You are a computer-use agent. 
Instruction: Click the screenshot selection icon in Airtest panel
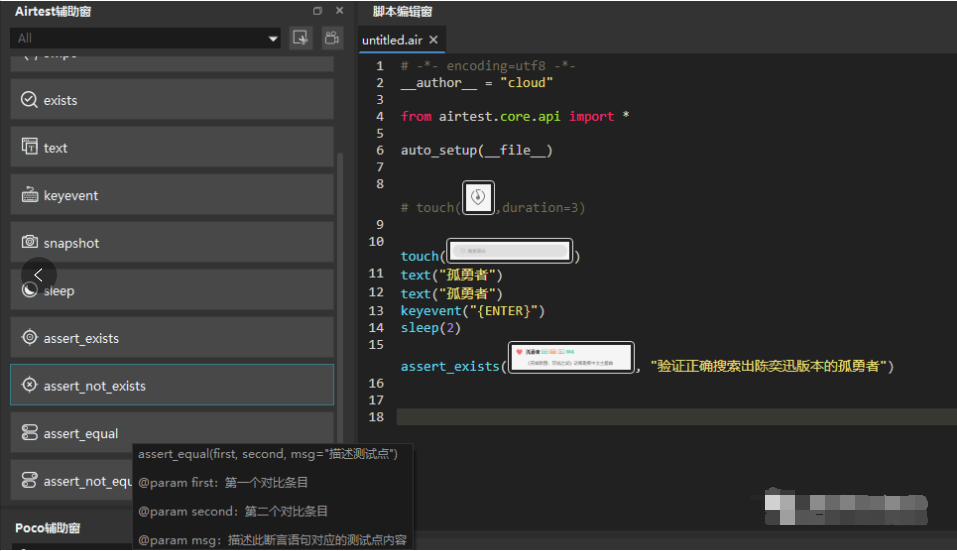[x=300, y=38]
